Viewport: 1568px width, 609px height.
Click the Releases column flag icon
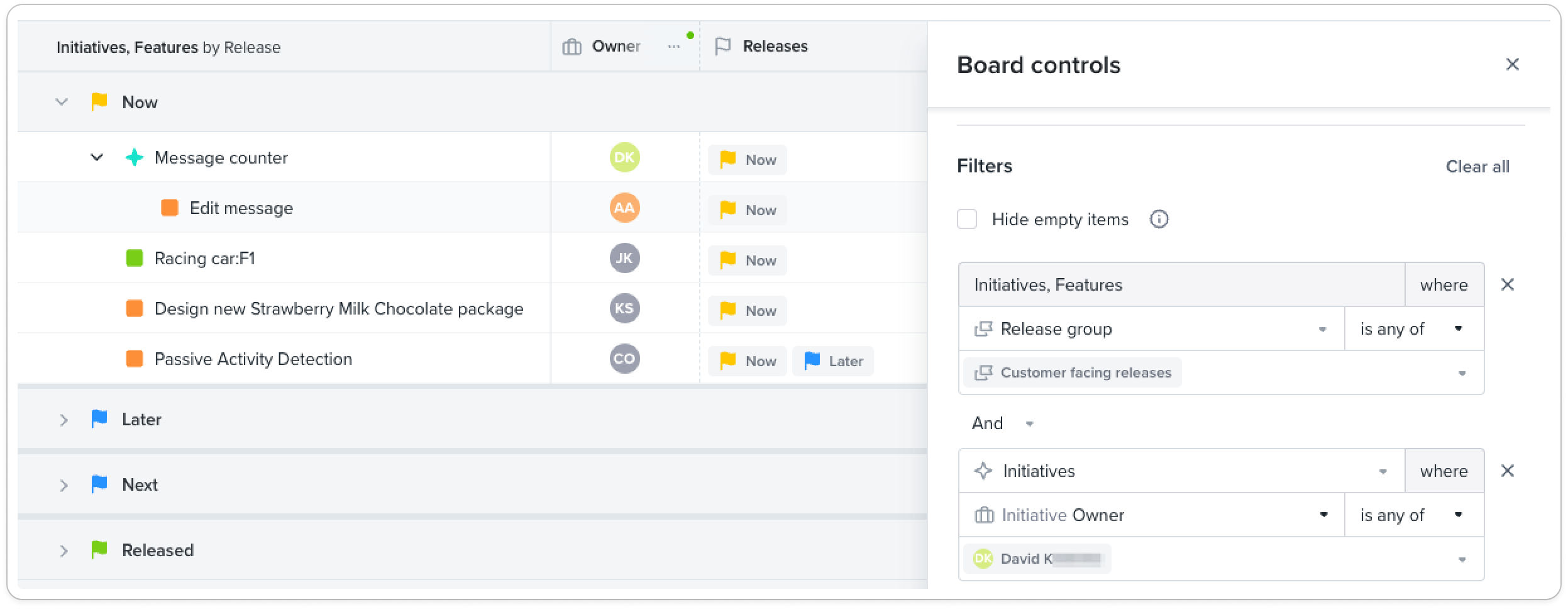tap(723, 47)
